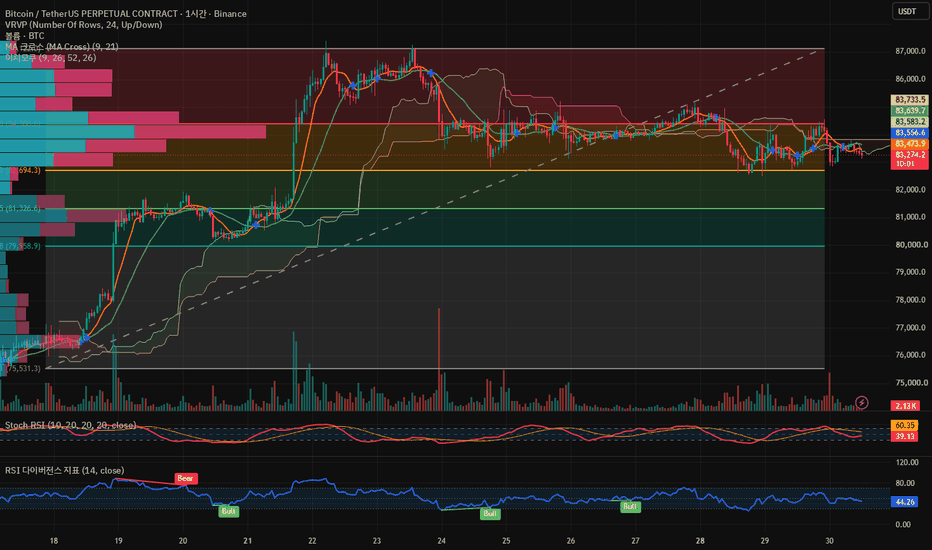Select the RSI 다이버전스 지표 legend

click(64, 470)
